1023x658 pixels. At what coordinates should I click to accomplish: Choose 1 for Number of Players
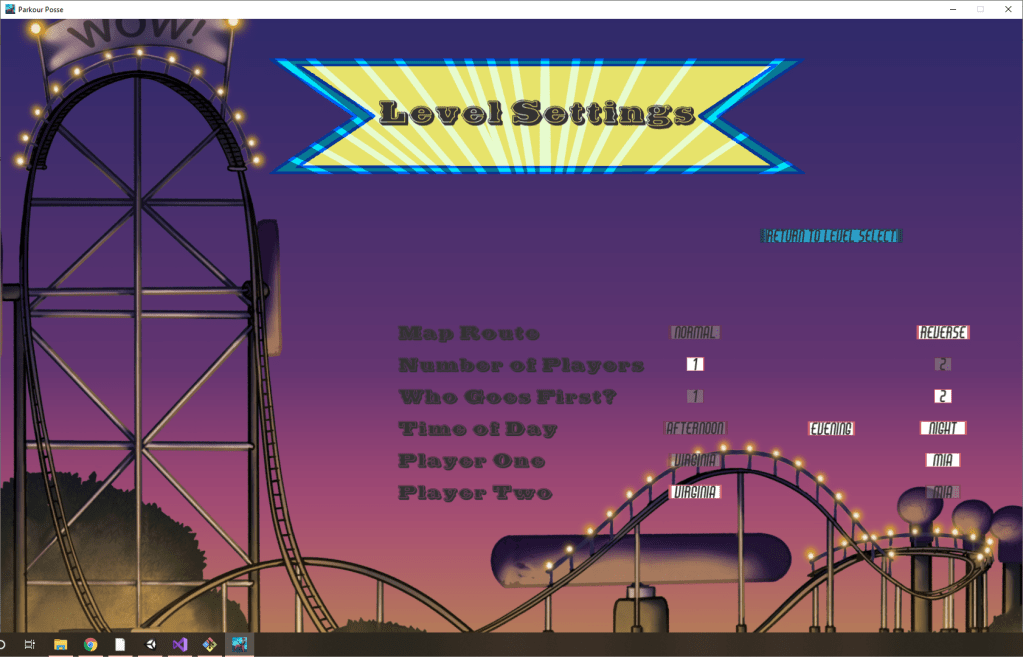point(695,364)
